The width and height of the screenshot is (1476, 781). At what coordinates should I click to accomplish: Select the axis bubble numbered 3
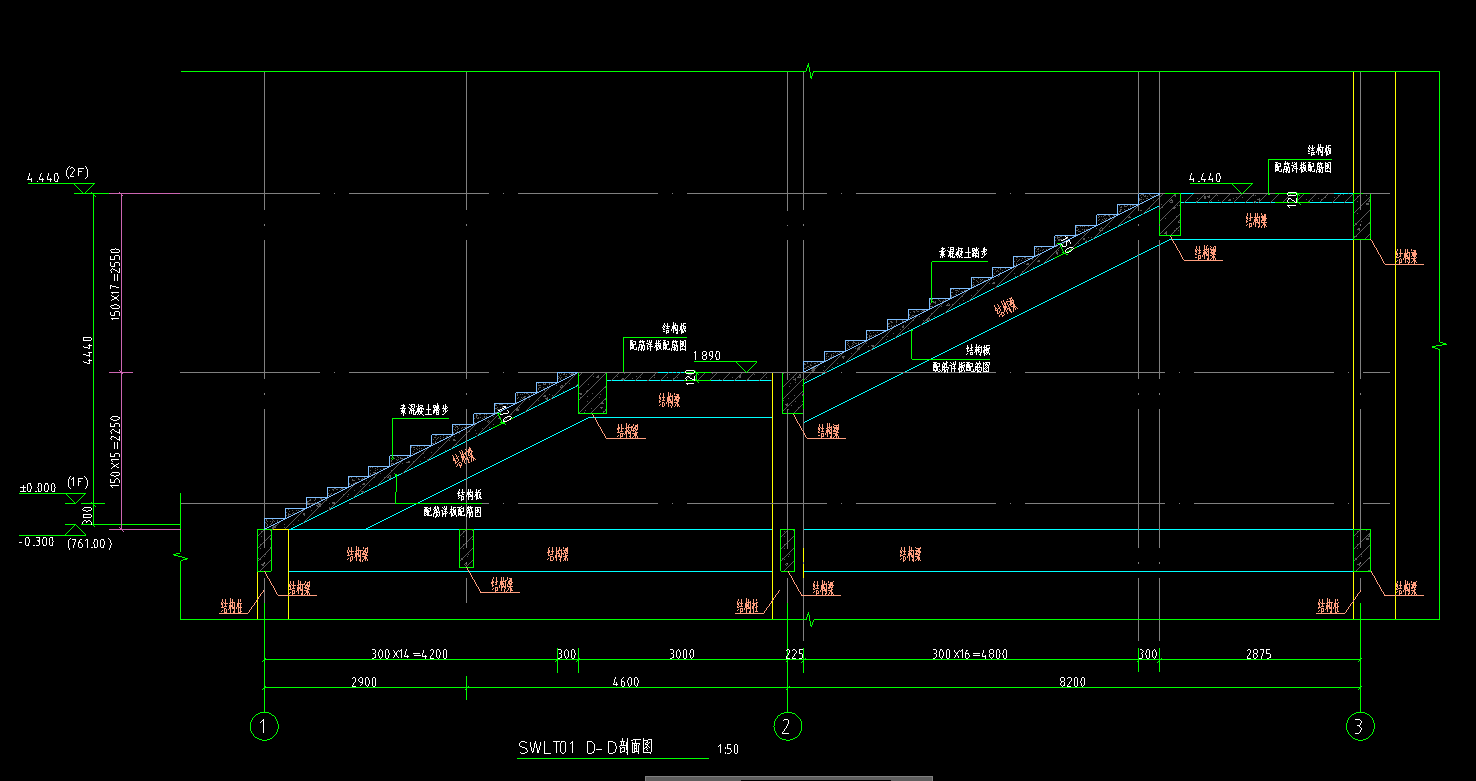click(x=1359, y=726)
